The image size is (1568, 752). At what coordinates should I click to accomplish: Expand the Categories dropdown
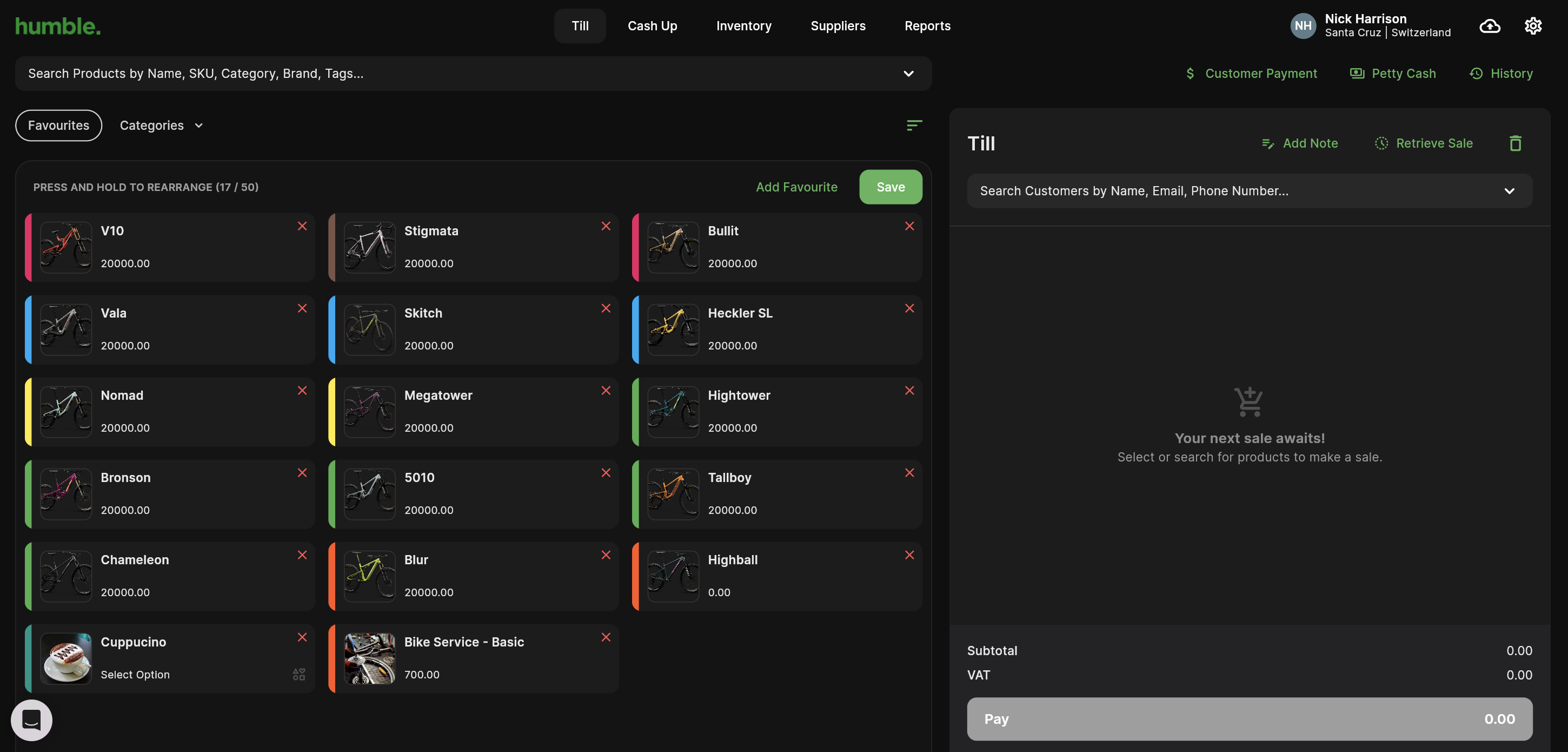click(x=161, y=126)
